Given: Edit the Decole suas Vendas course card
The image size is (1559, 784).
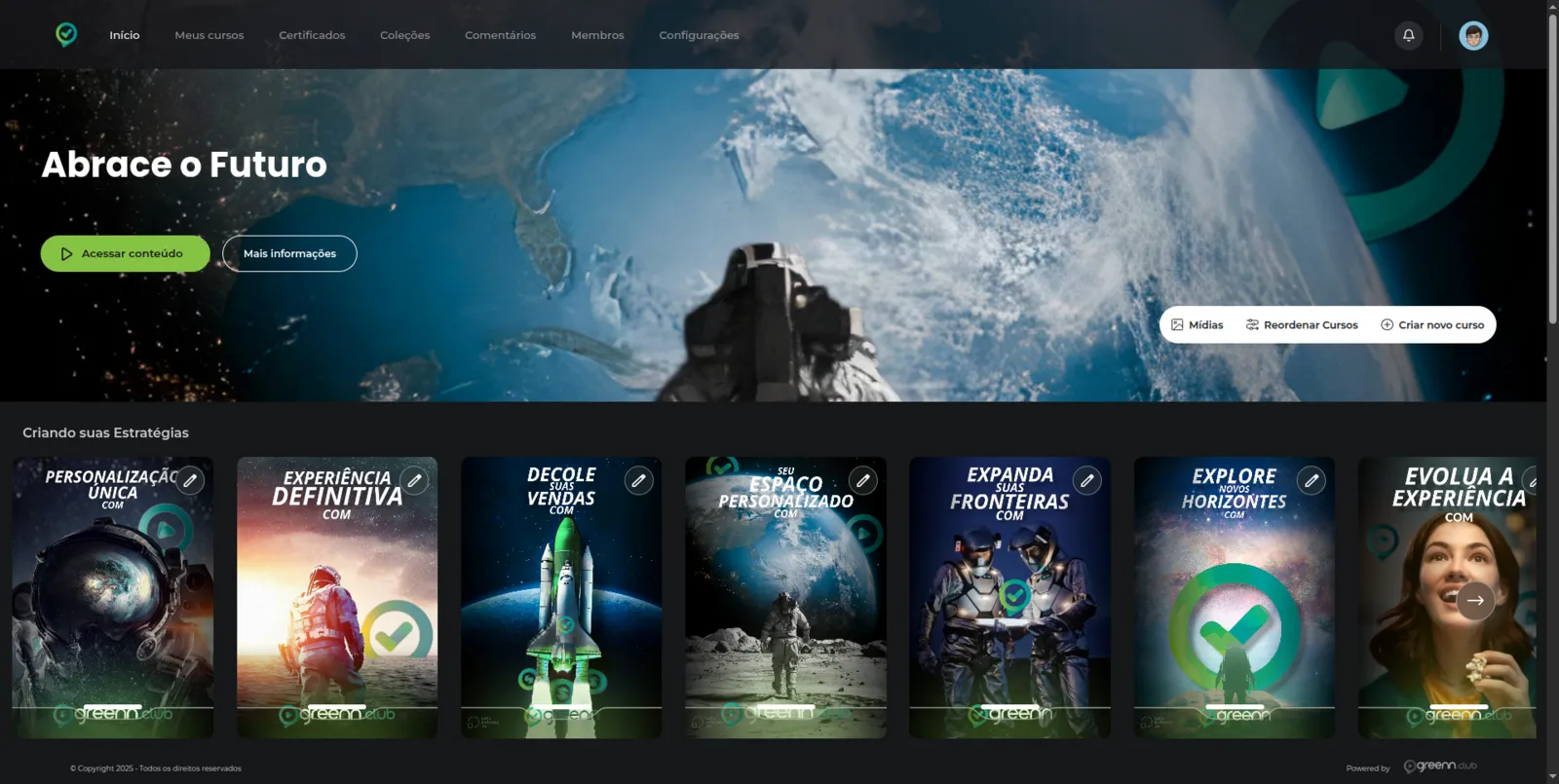Looking at the screenshot, I should [x=638, y=480].
